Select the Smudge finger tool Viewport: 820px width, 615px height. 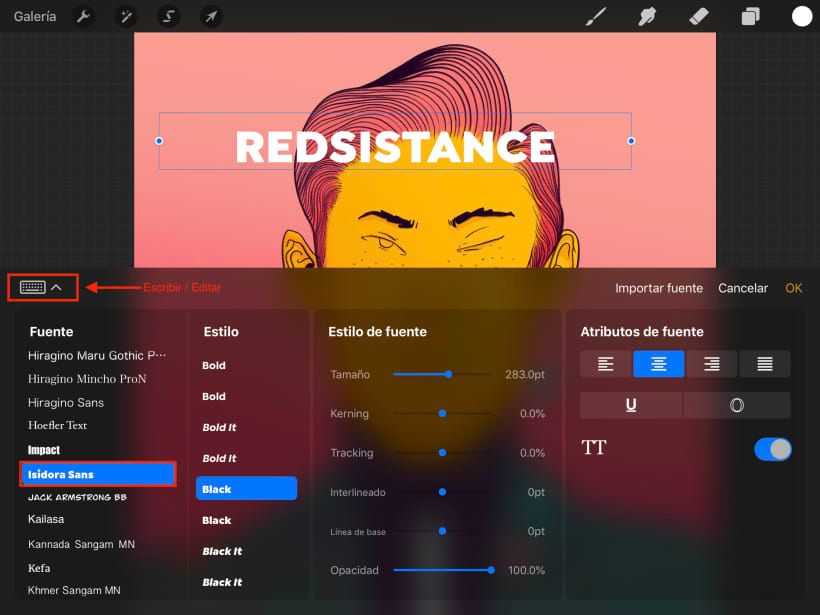point(647,16)
